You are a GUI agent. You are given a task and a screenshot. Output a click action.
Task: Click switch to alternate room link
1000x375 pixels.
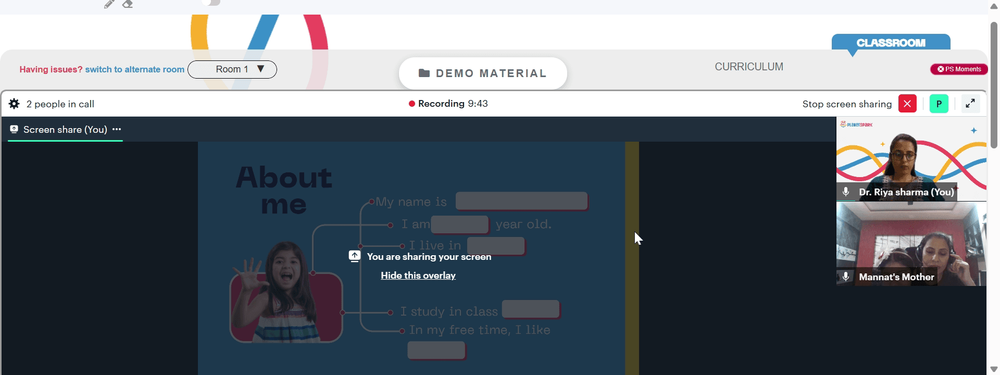click(135, 70)
